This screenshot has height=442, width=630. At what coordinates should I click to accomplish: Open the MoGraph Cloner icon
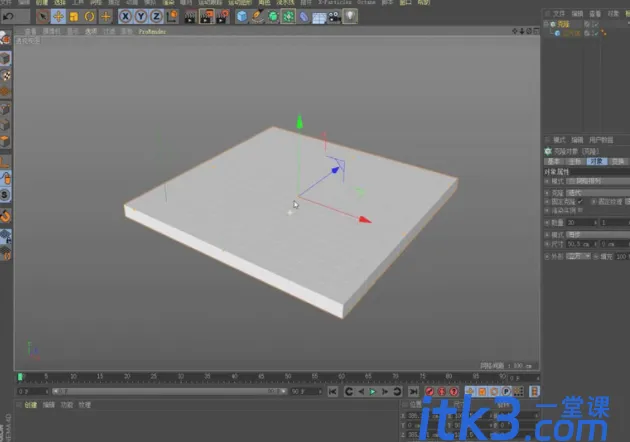click(288, 16)
